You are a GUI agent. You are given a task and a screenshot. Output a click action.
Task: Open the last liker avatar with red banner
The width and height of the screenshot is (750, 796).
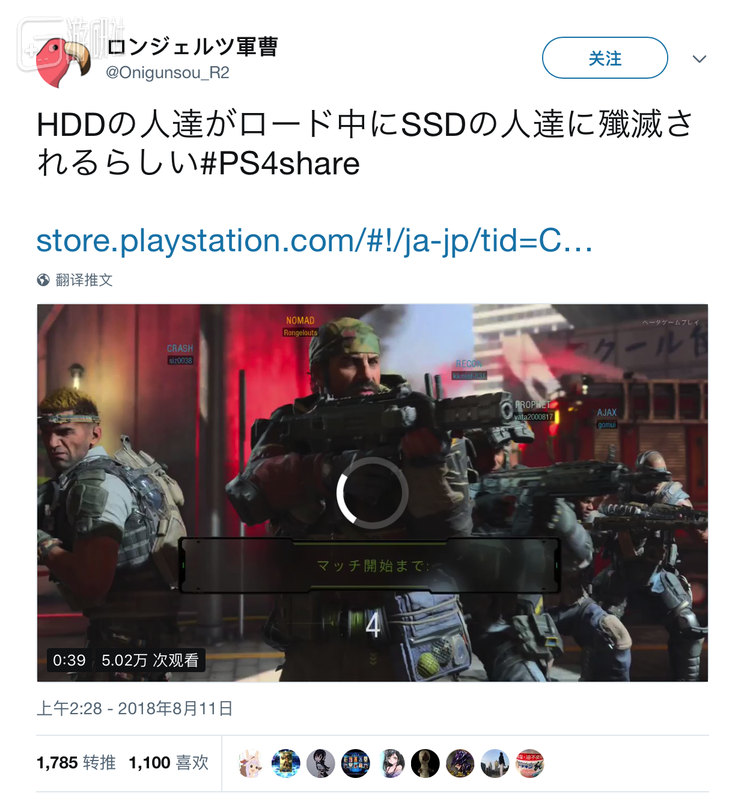[x=530, y=763]
